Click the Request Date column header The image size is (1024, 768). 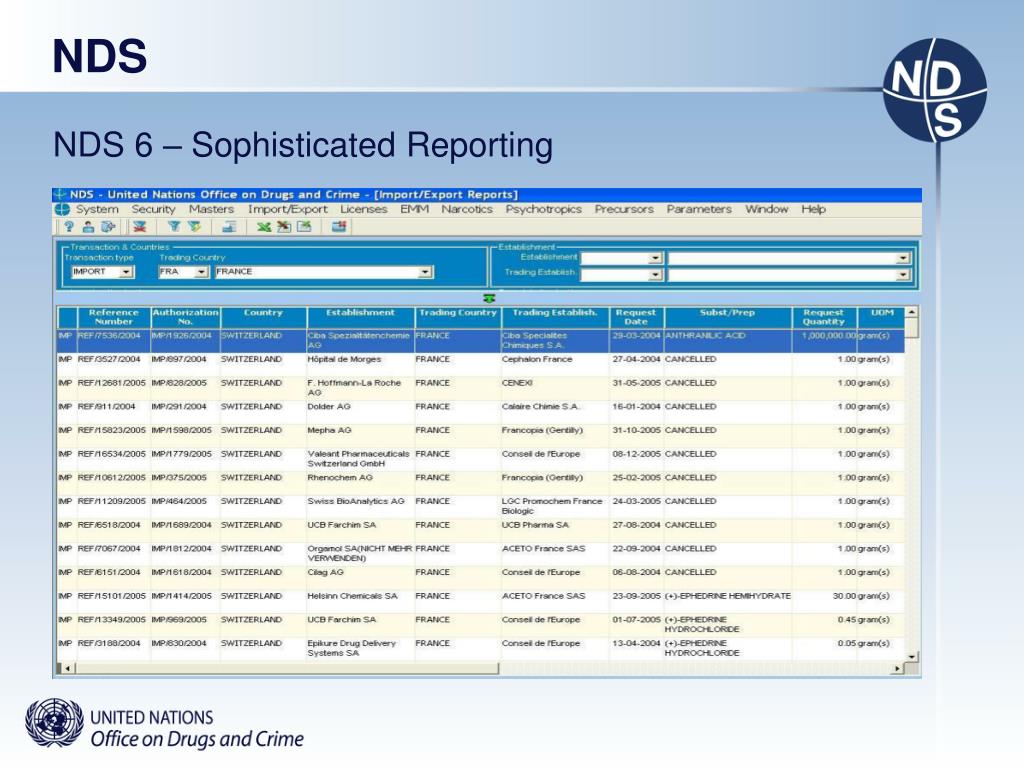[x=636, y=317]
